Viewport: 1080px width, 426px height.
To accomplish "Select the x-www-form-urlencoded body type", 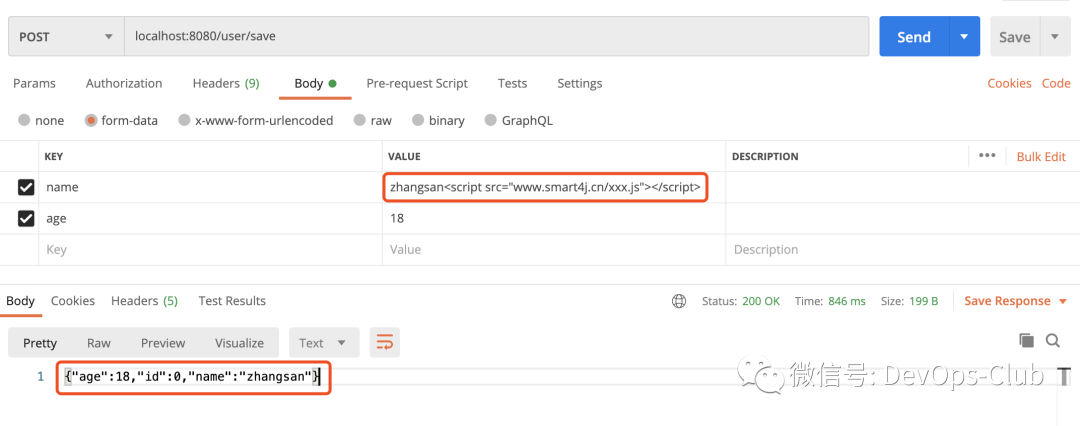I will tap(256, 121).
